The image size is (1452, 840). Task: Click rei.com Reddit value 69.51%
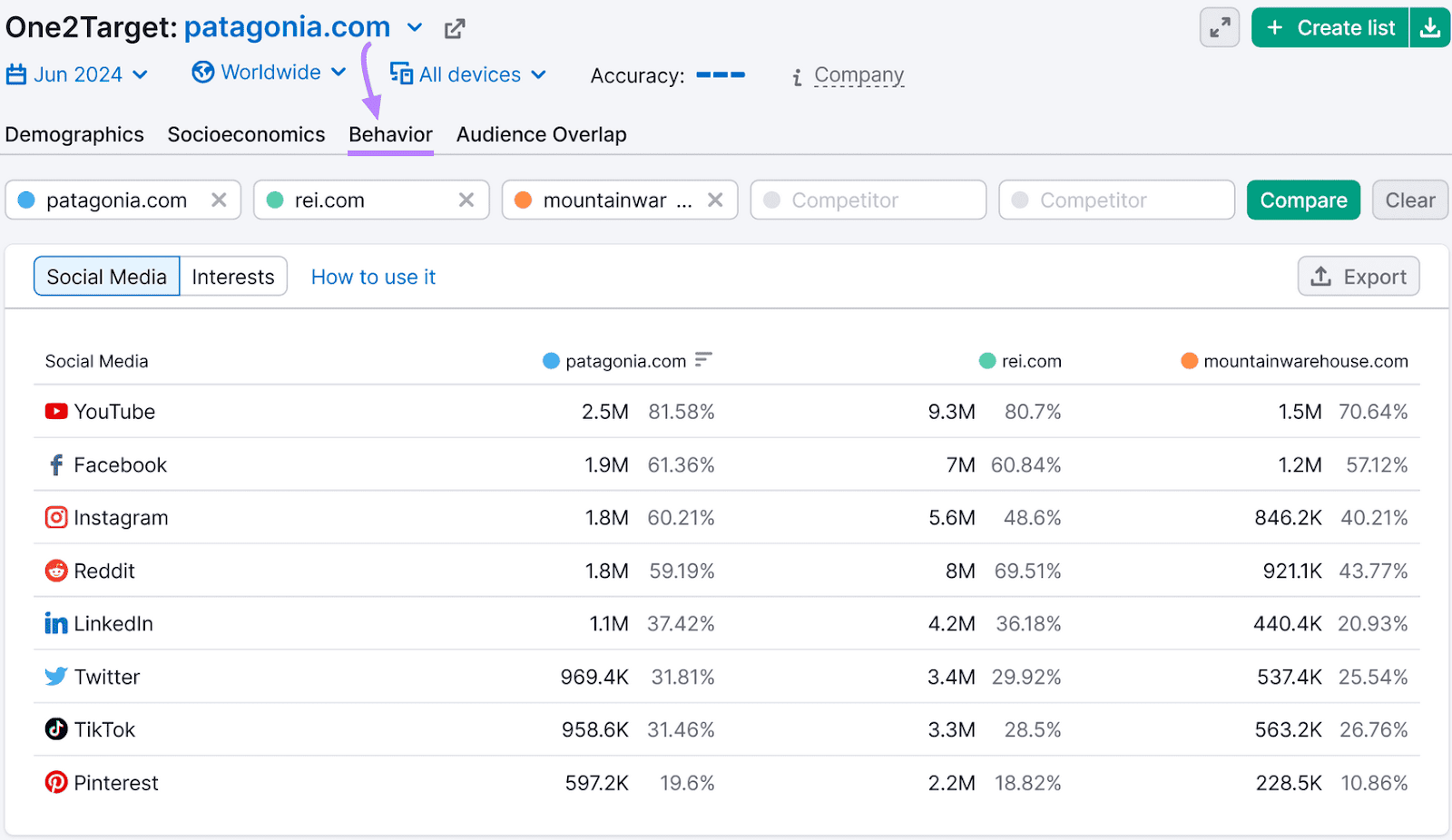click(1027, 571)
